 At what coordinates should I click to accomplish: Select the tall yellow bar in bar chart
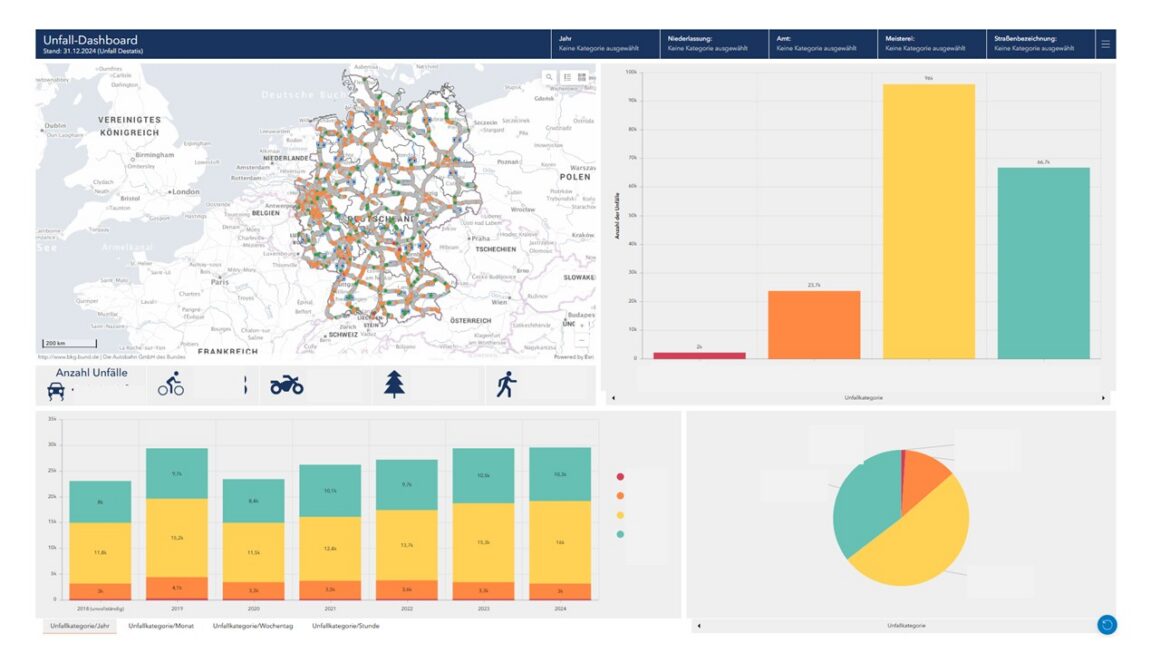tap(928, 221)
